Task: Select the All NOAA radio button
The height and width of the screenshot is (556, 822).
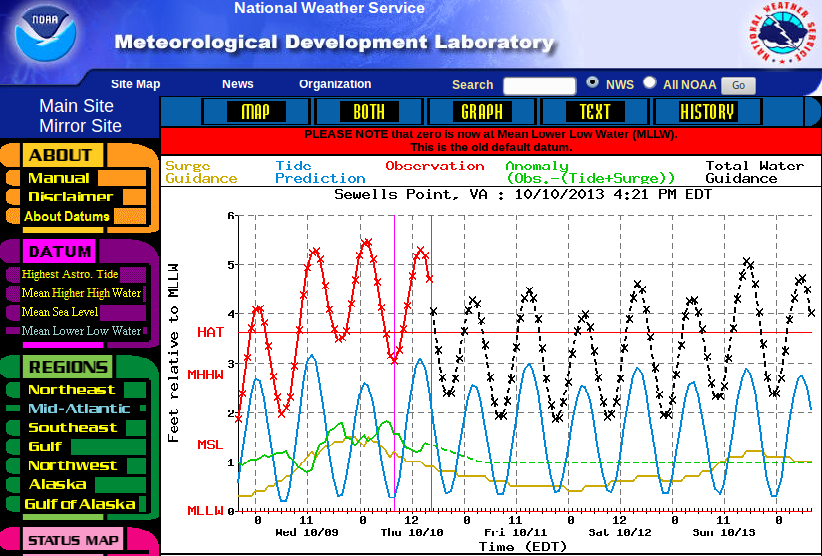Action: click(650, 84)
